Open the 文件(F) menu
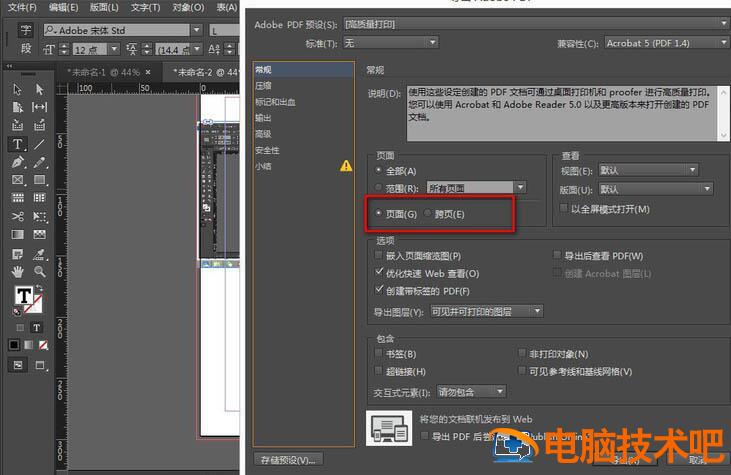 tap(21, 7)
